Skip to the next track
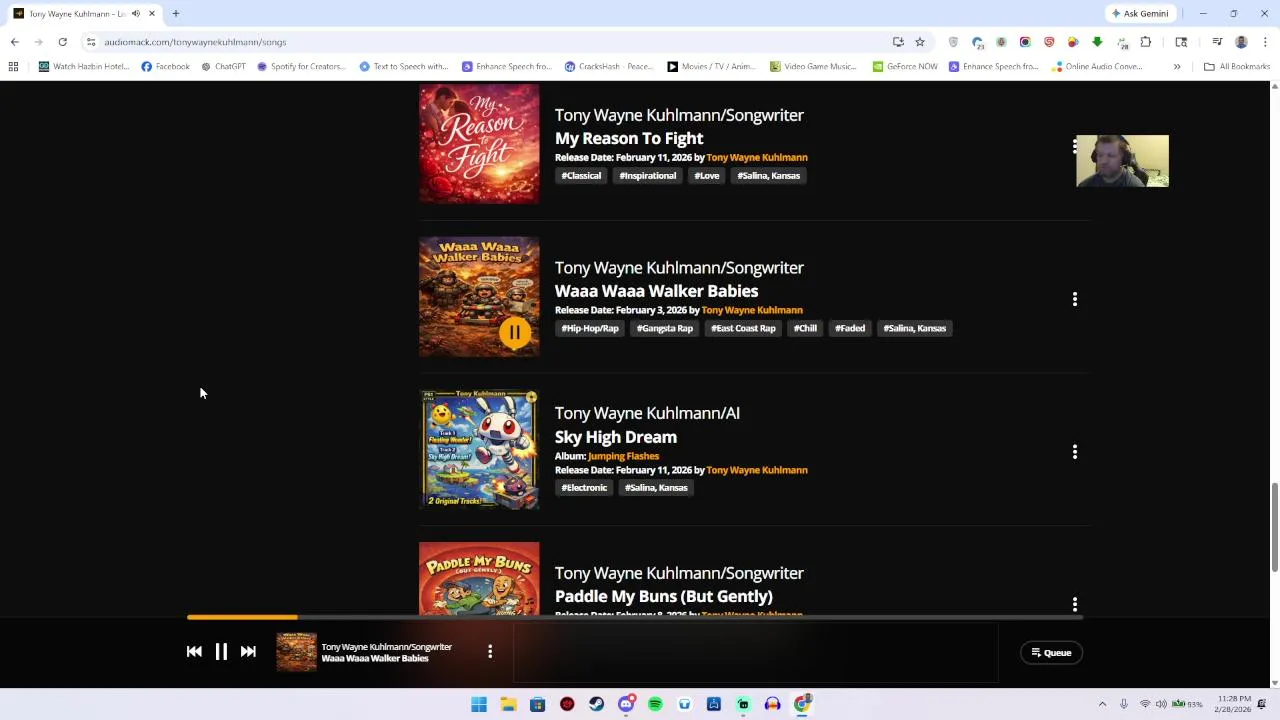Viewport: 1280px width, 720px height. point(248,652)
